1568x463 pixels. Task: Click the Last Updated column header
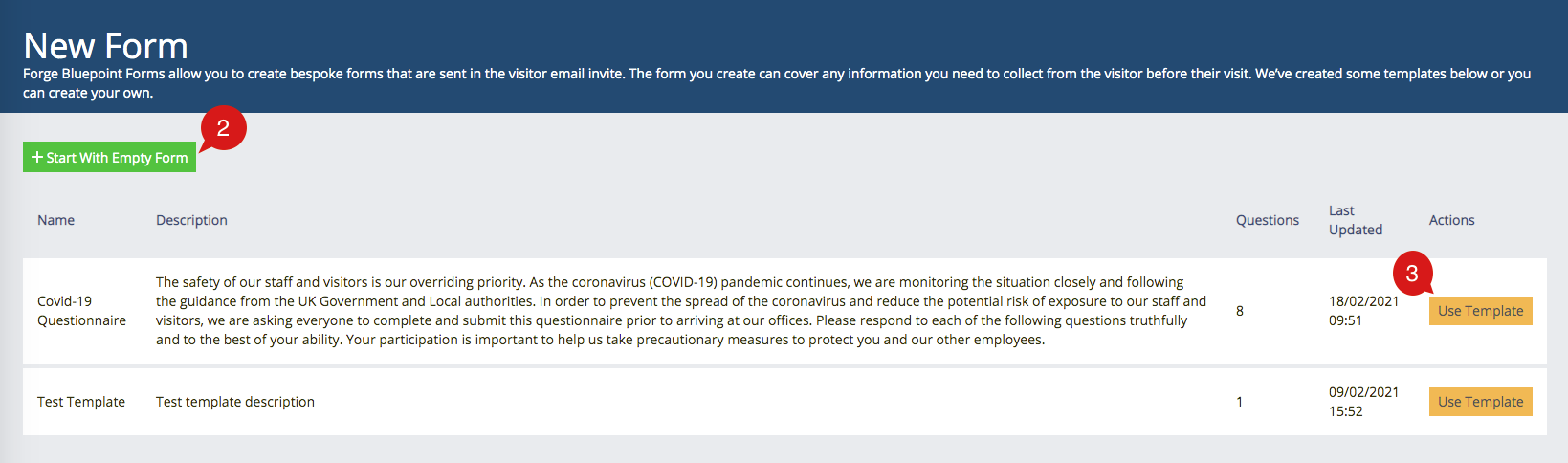[x=1356, y=220]
